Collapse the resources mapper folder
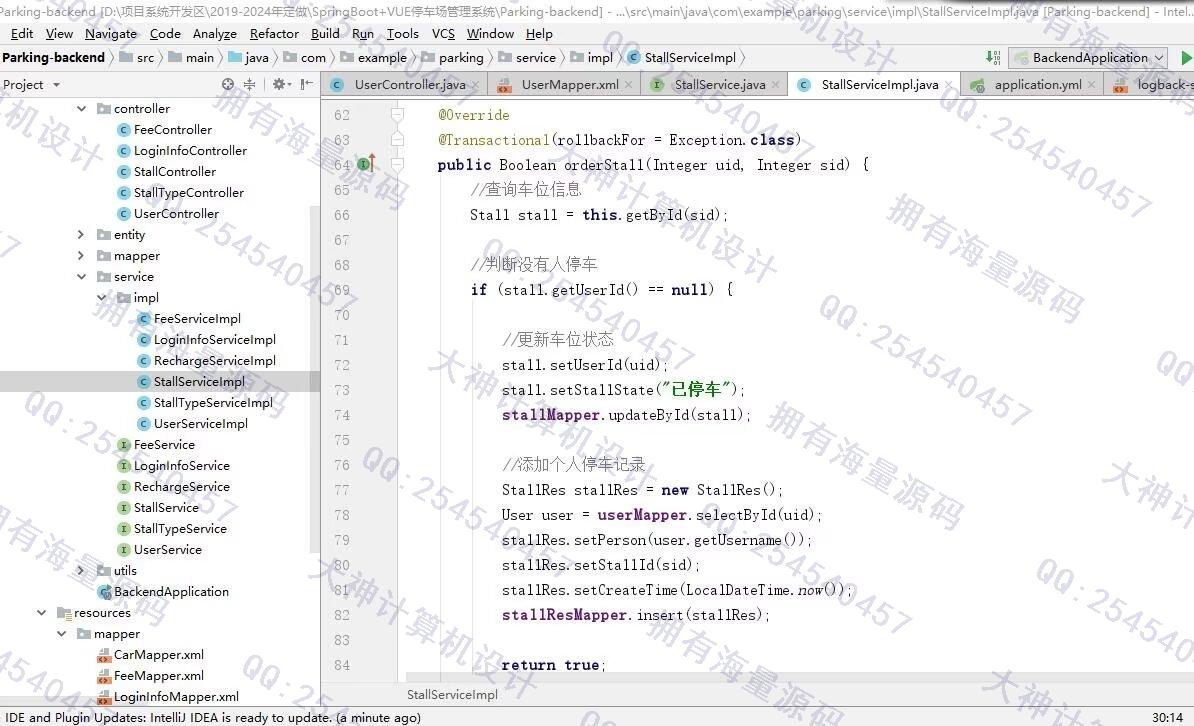 [x=62, y=633]
